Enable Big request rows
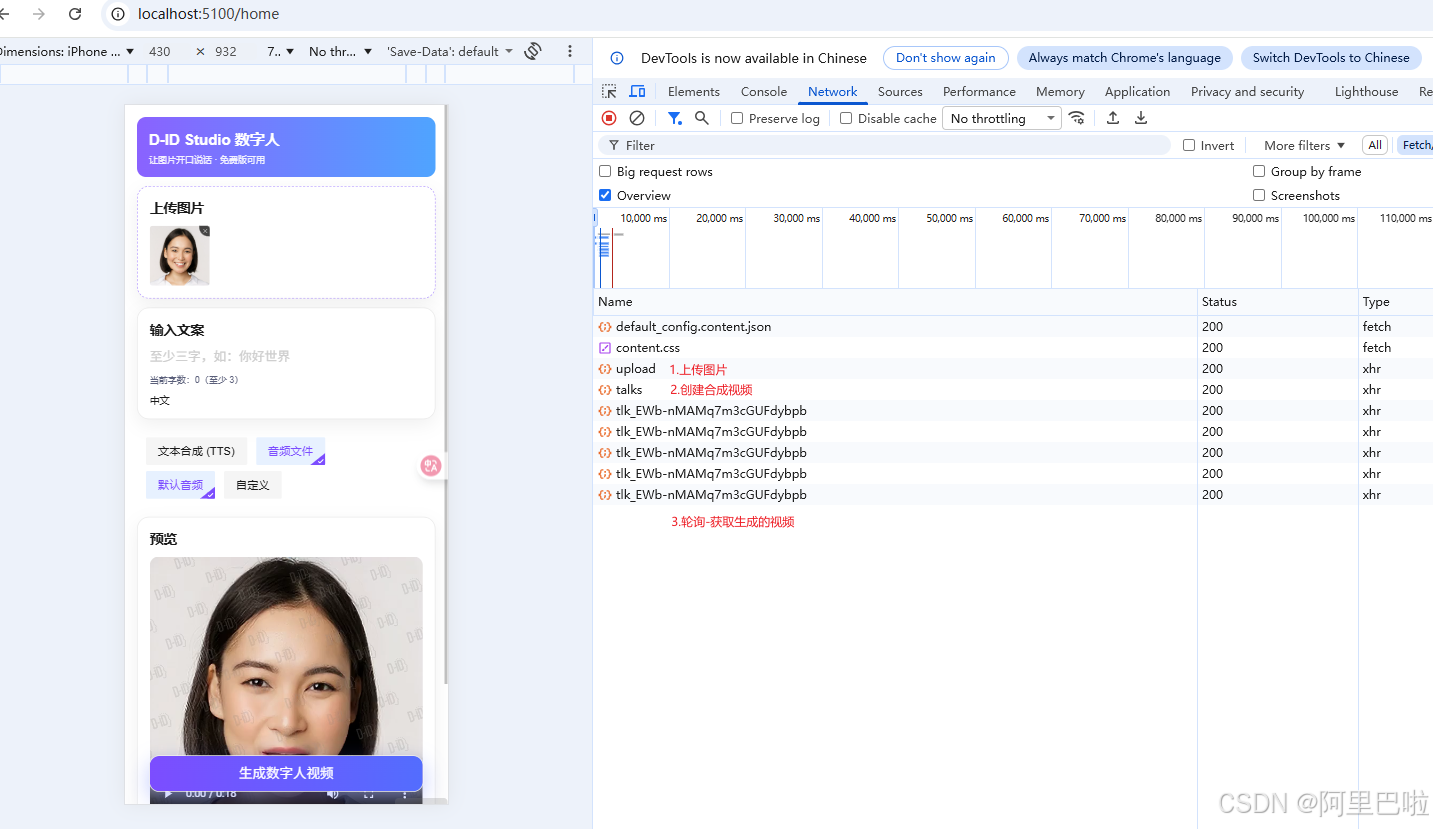1433x829 pixels. (x=605, y=172)
